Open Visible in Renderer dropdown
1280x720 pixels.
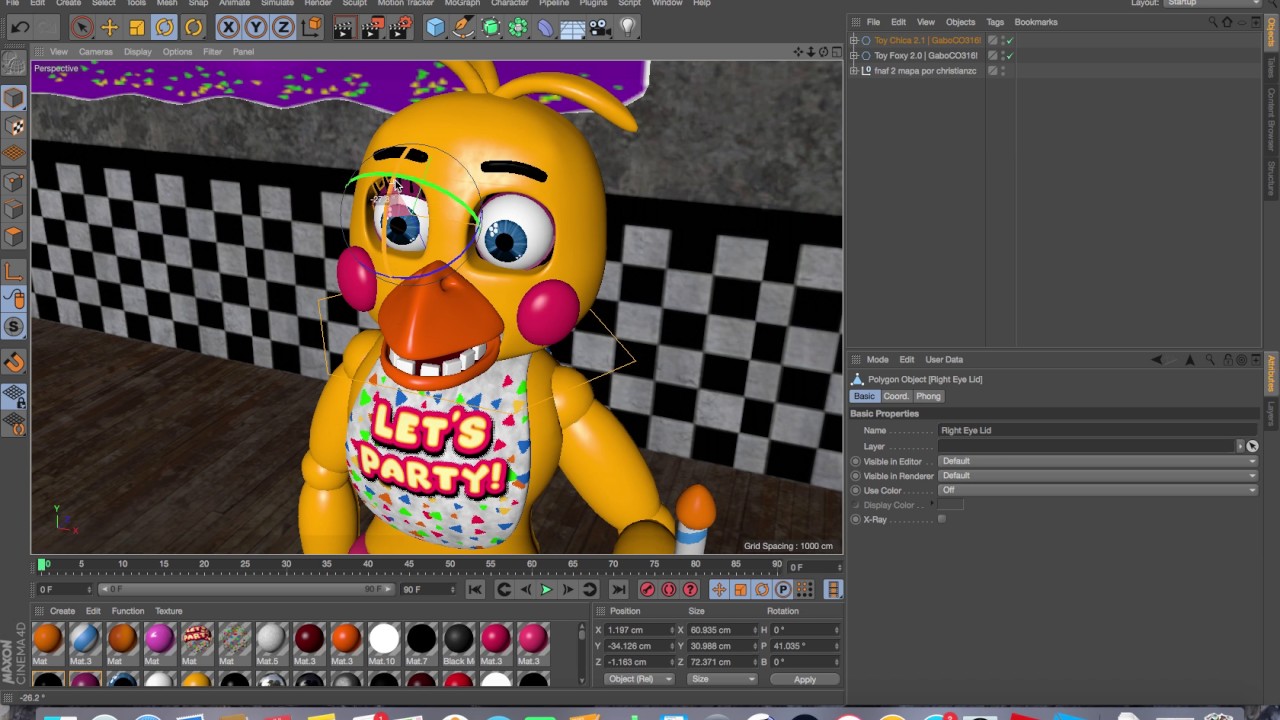(x=1097, y=476)
